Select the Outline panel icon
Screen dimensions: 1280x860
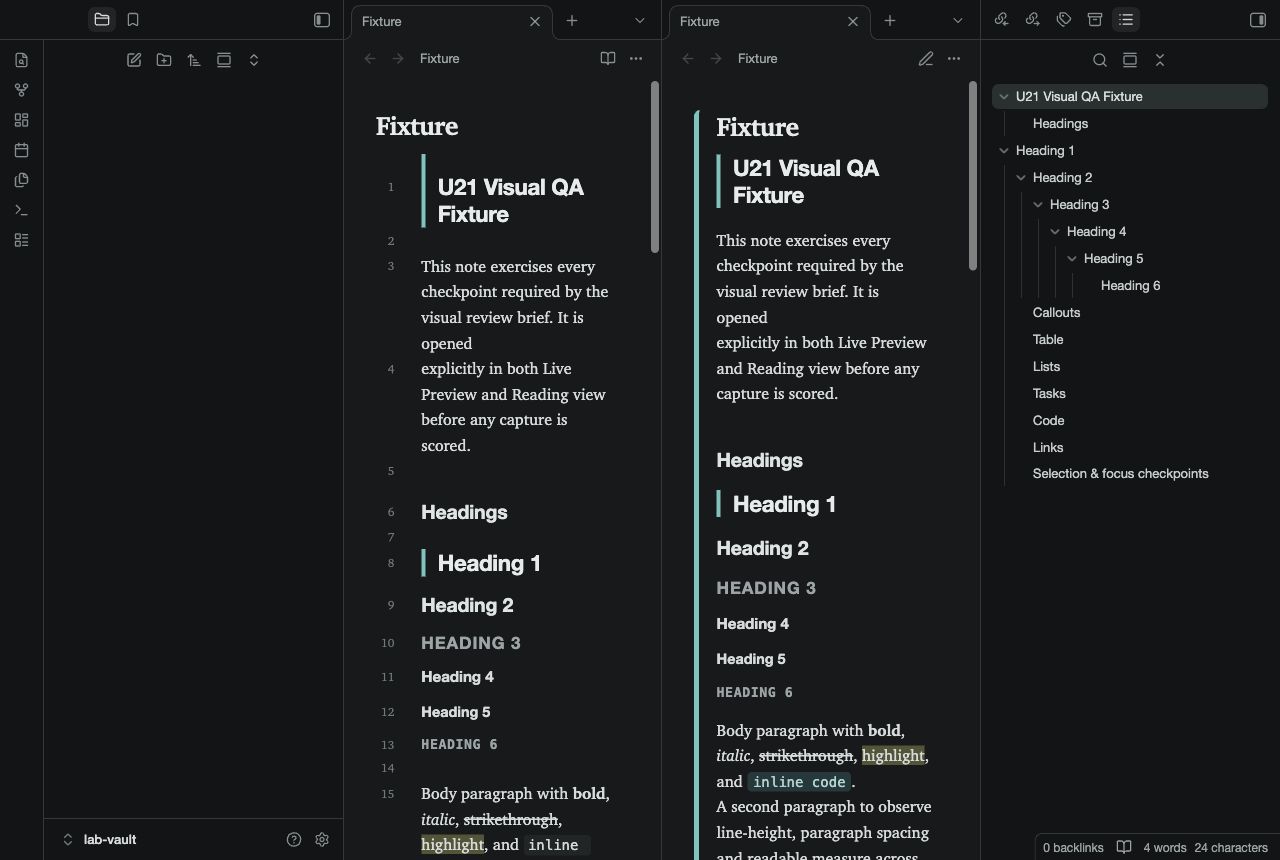[1126, 19]
